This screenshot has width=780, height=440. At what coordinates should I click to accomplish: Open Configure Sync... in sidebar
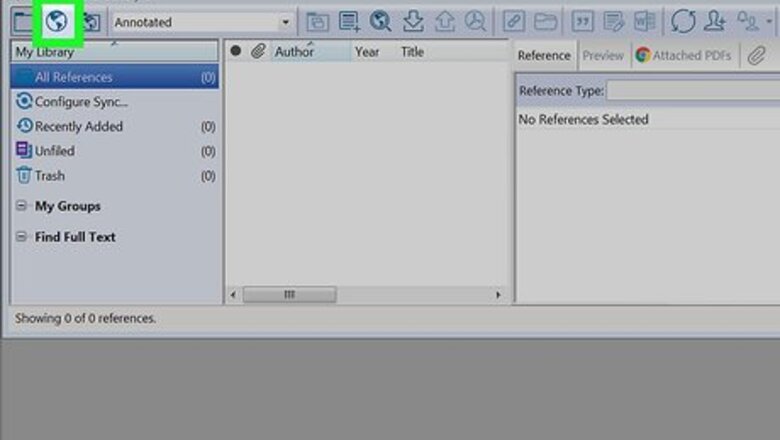pos(82,101)
